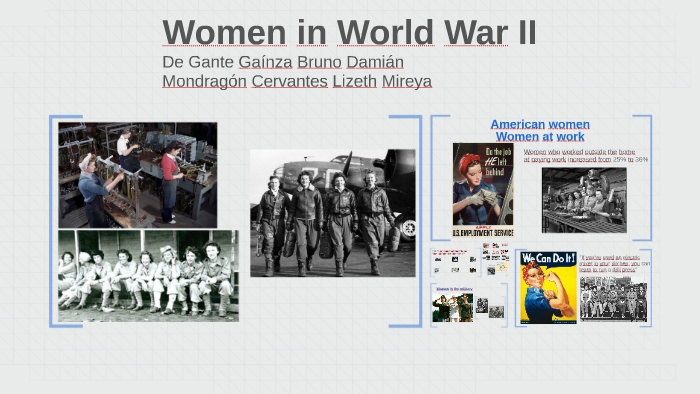The image size is (700, 394).
Task: Click the 'Women in World War II' title
Action: point(349,32)
